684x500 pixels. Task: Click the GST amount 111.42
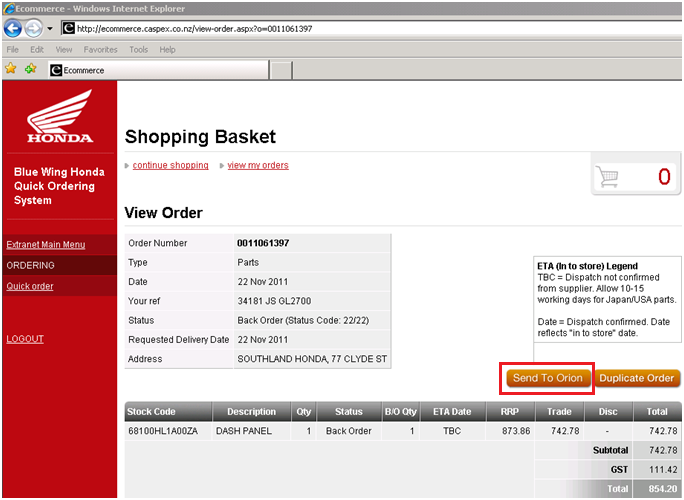(x=663, y=469)
